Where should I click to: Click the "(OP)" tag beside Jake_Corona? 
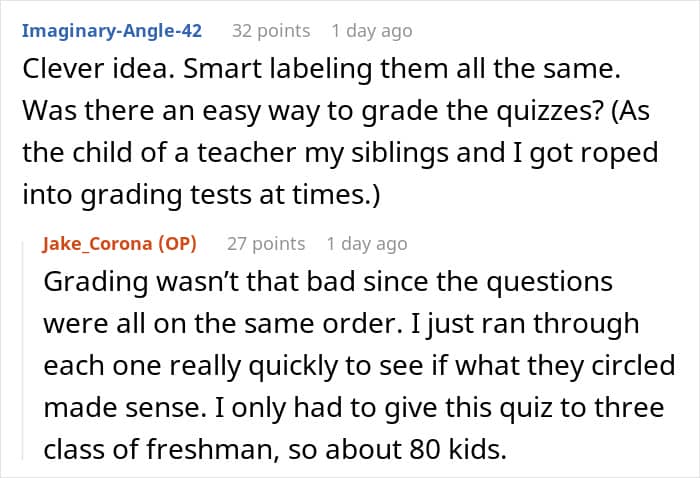click(177, 244)
